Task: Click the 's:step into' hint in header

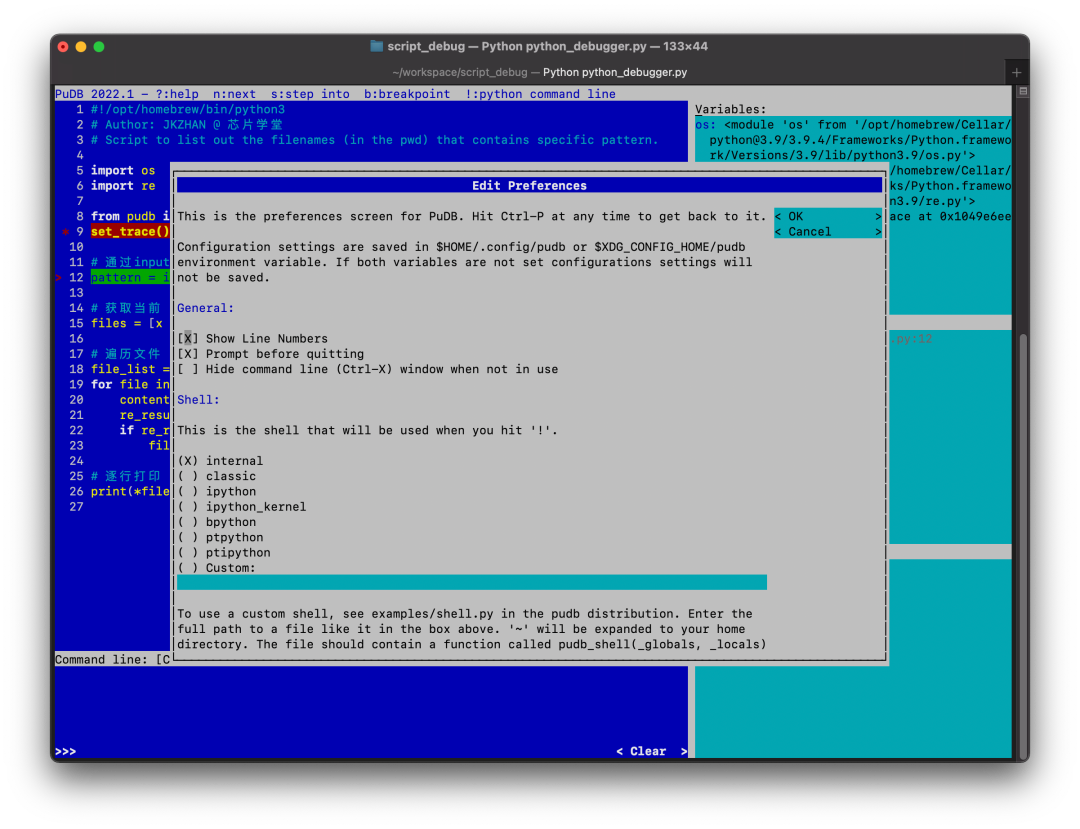Action: pyautogui.click(x=310, y=94)
